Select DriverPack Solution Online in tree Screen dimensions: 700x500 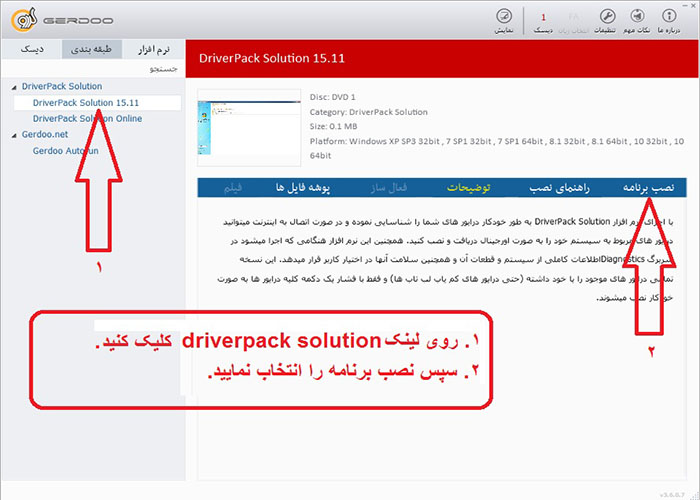[x=88, y=118]
